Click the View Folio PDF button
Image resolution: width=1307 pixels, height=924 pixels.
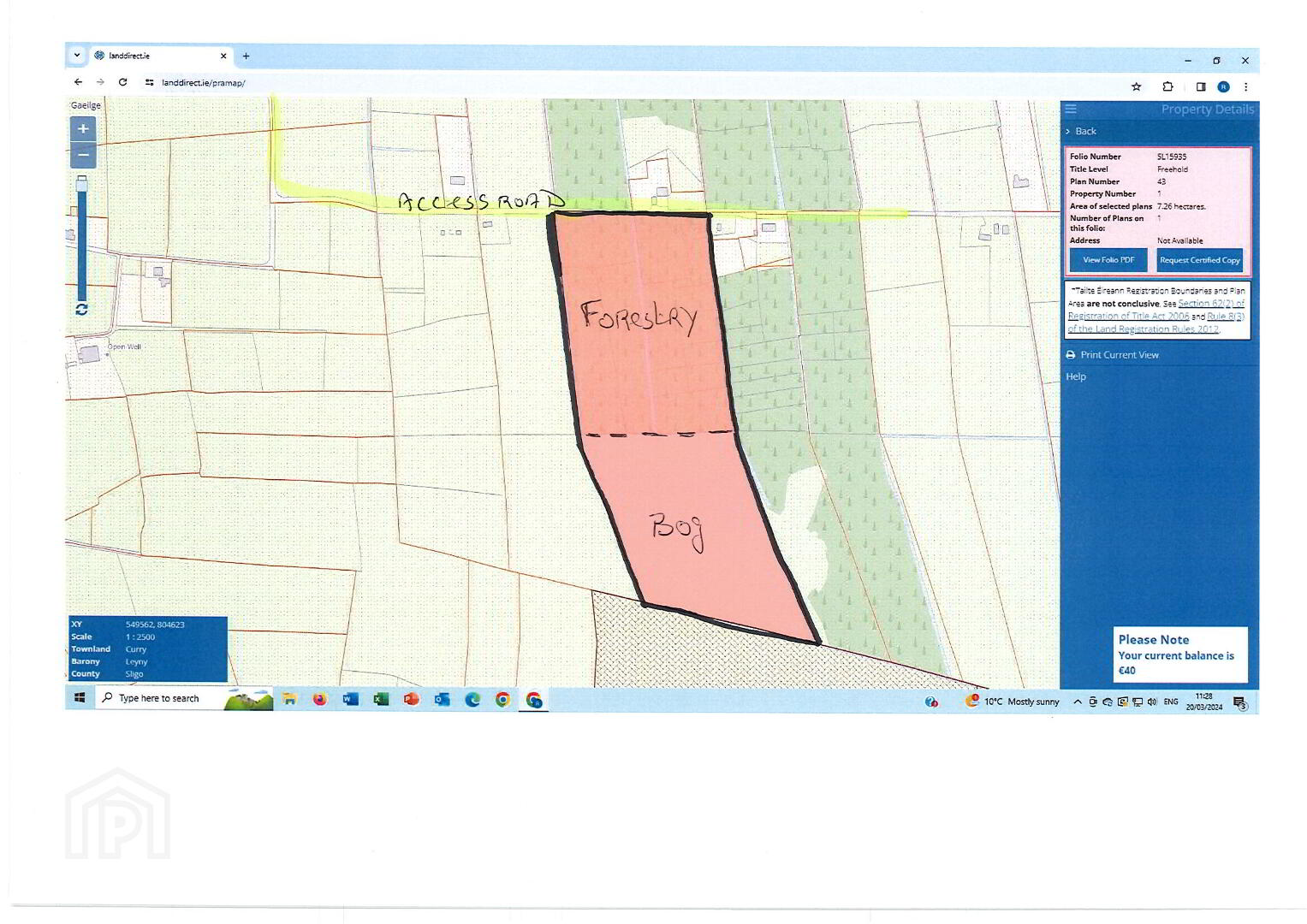1108,260
